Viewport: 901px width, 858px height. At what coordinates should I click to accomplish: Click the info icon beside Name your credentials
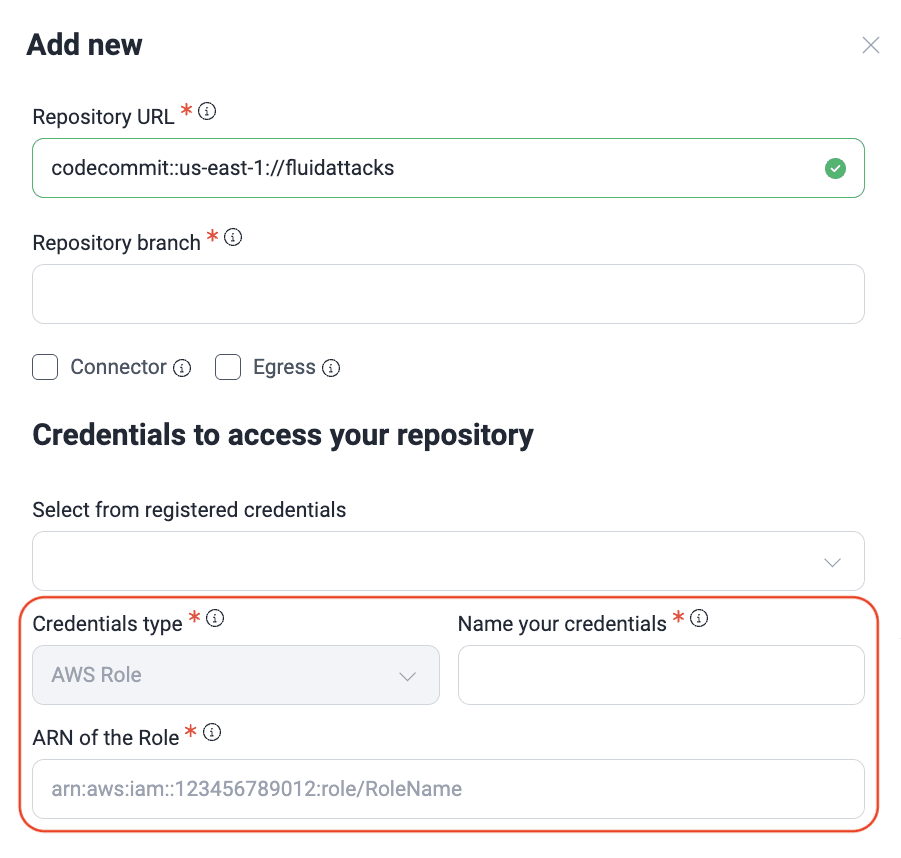699,619
